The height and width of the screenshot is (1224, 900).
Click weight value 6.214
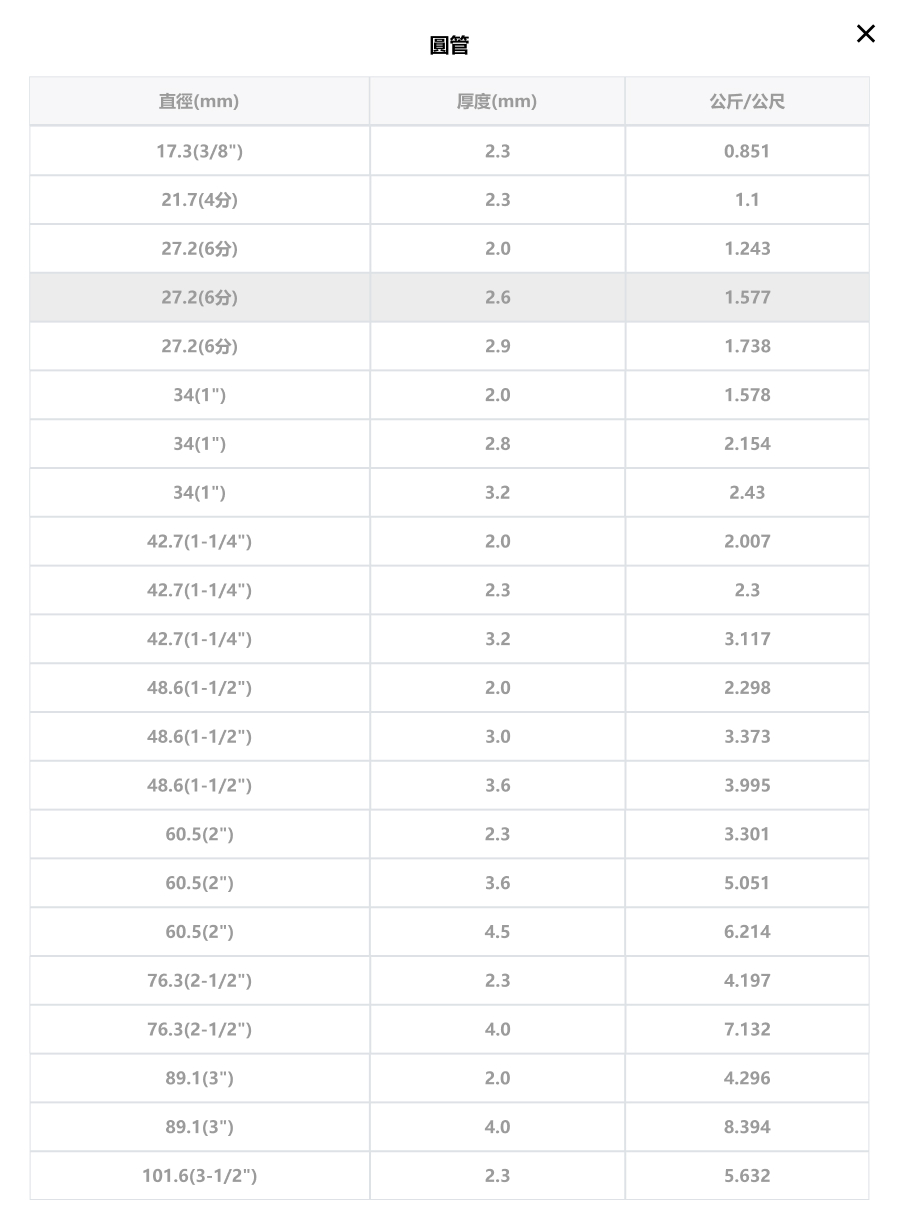click(747, 932)
